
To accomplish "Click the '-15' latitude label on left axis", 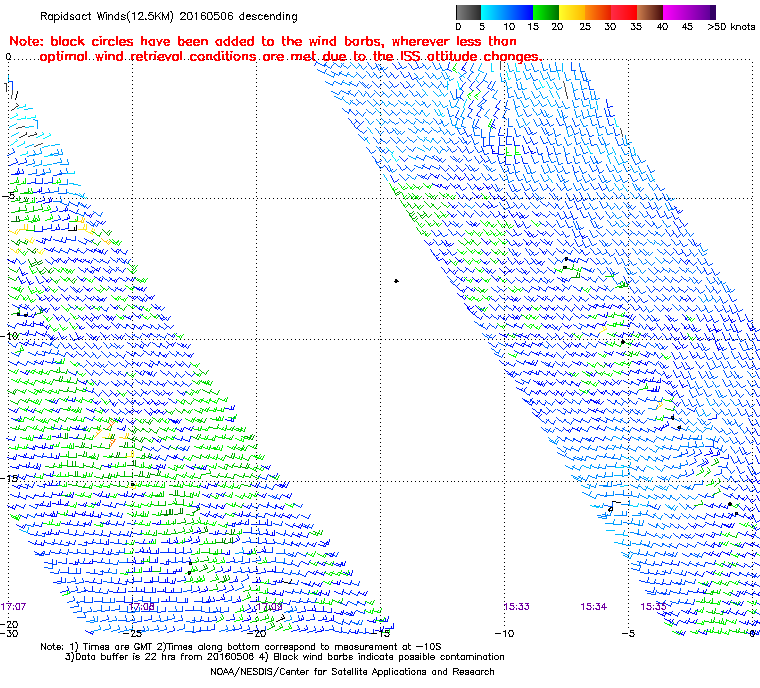I will pyautogui.click(x=9, y=479).
